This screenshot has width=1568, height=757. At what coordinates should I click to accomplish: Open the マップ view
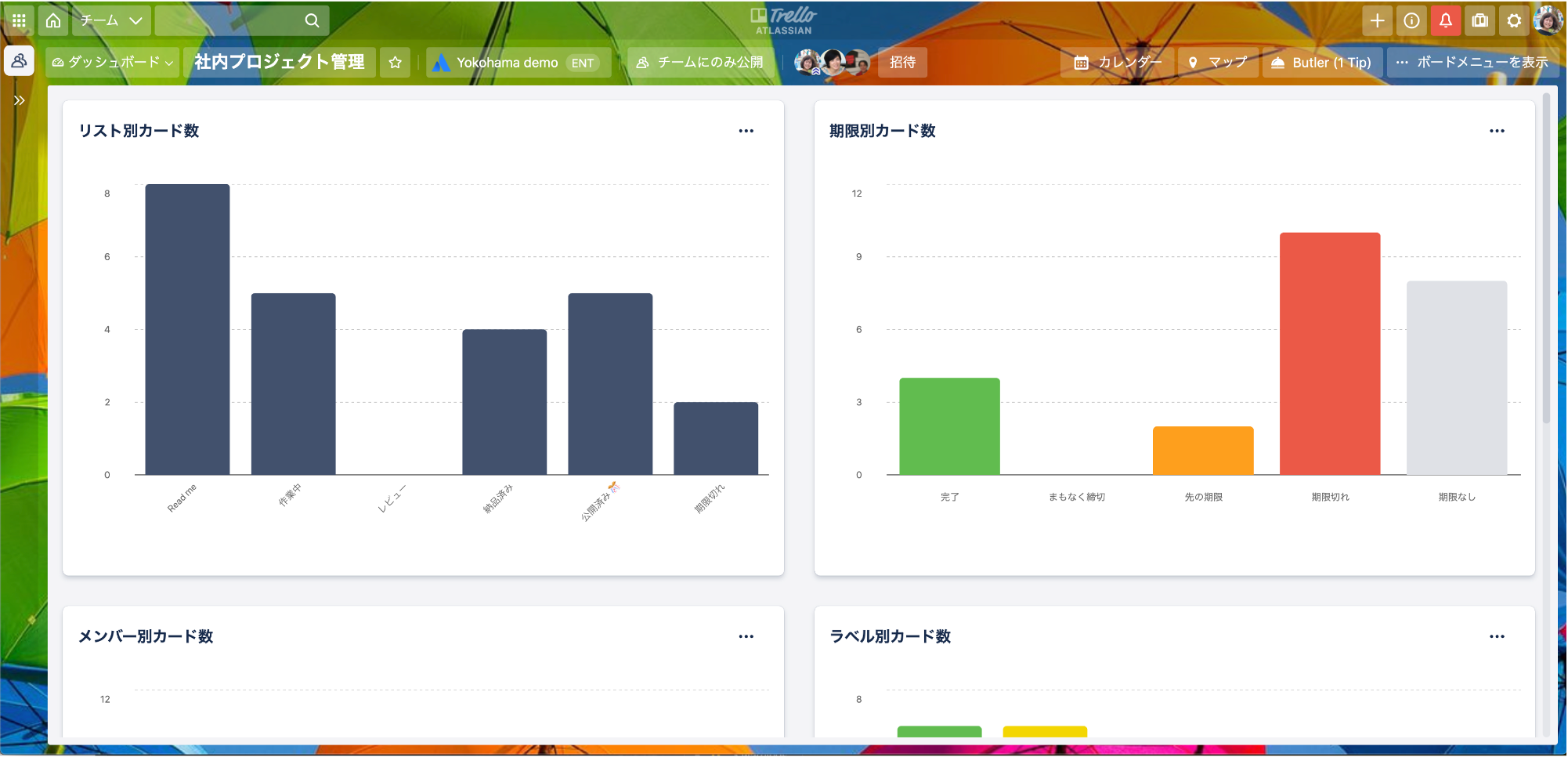tap(1218, 63)
